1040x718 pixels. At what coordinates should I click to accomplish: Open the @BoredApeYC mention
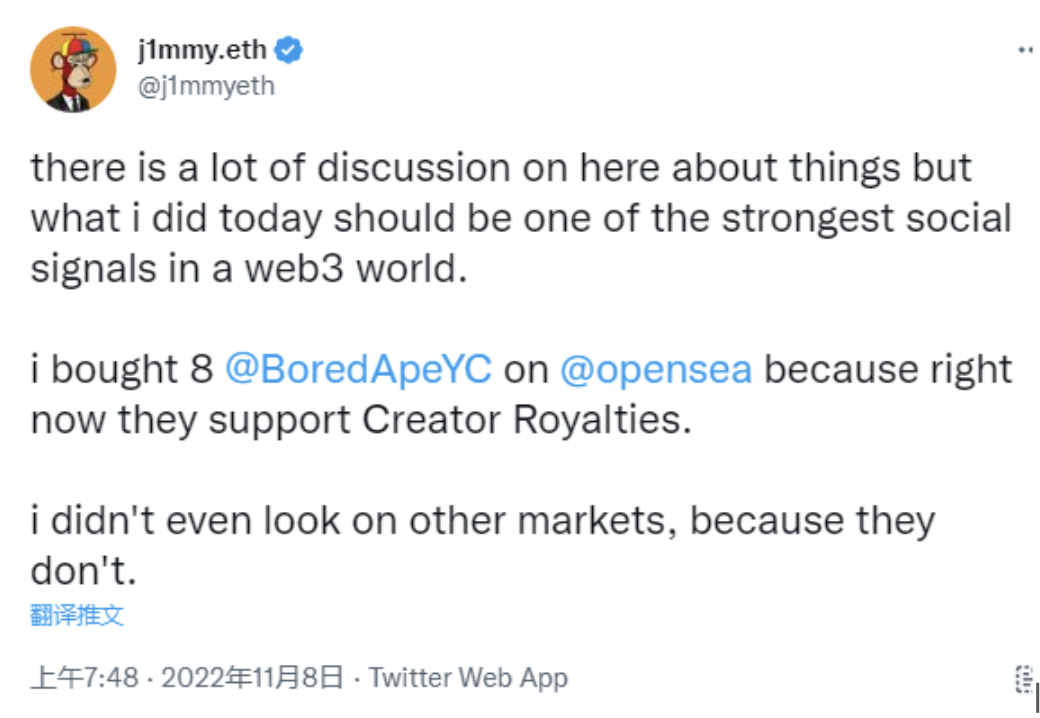[x=359, y=369]
